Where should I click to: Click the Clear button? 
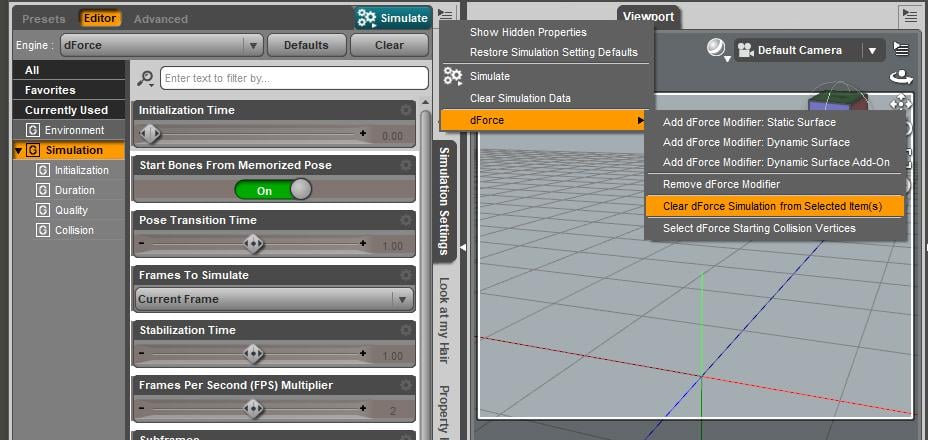[389, 45]
